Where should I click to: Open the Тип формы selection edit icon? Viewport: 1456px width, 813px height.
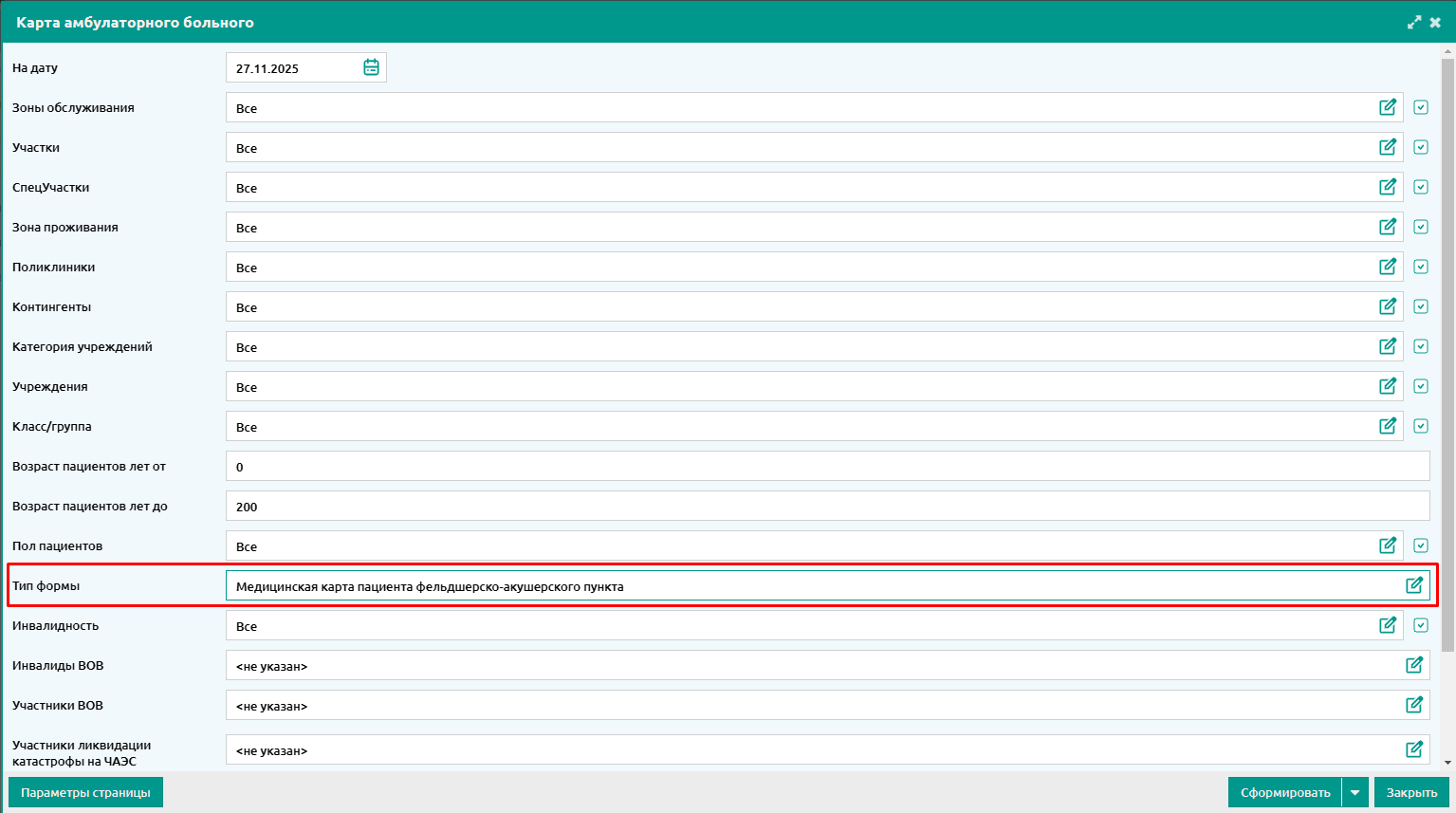coord(1414,585)
